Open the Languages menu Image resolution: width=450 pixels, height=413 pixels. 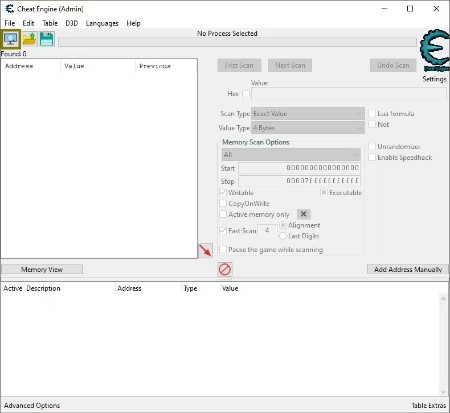[x=102, y=23]
